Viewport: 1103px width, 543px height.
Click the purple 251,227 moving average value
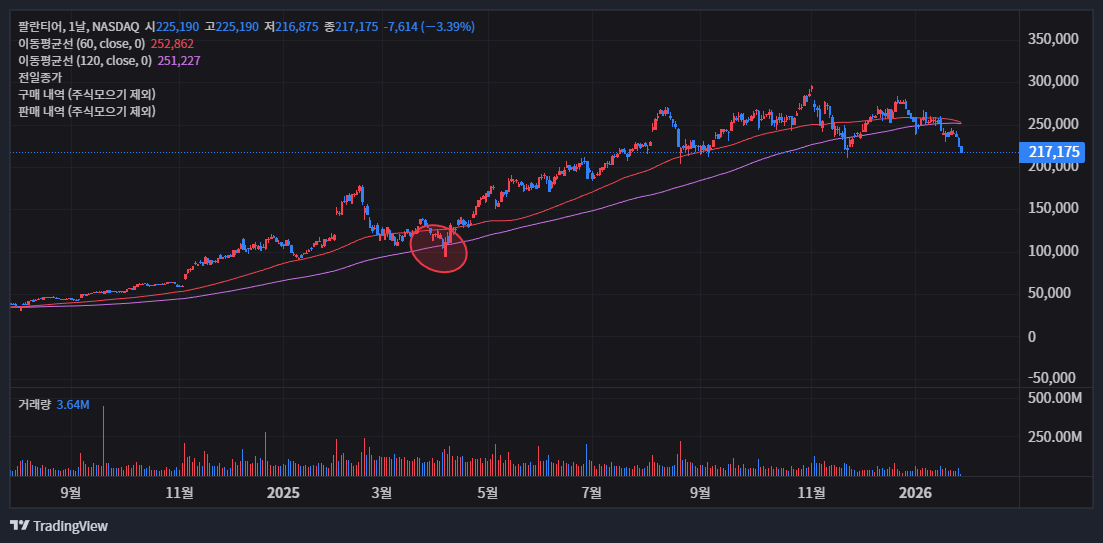tap(178, 61)
